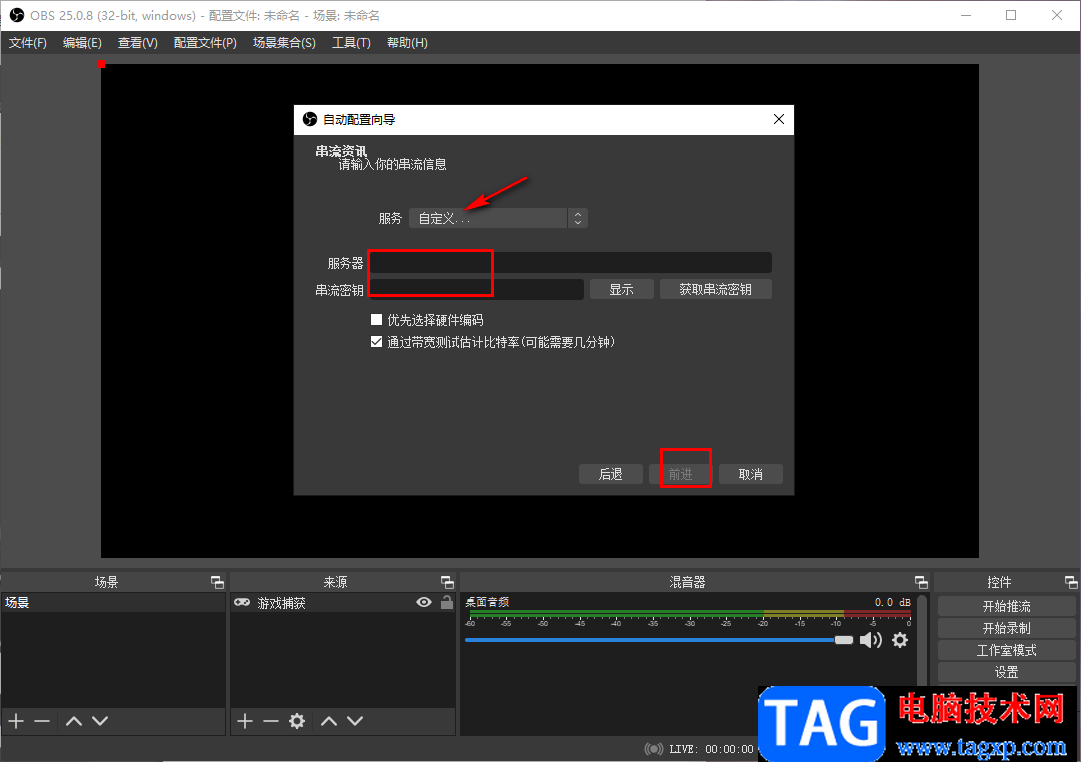Click 工作室模式 button
Viewport: 1081px width, 762px height.
(x=1006, y=650)
